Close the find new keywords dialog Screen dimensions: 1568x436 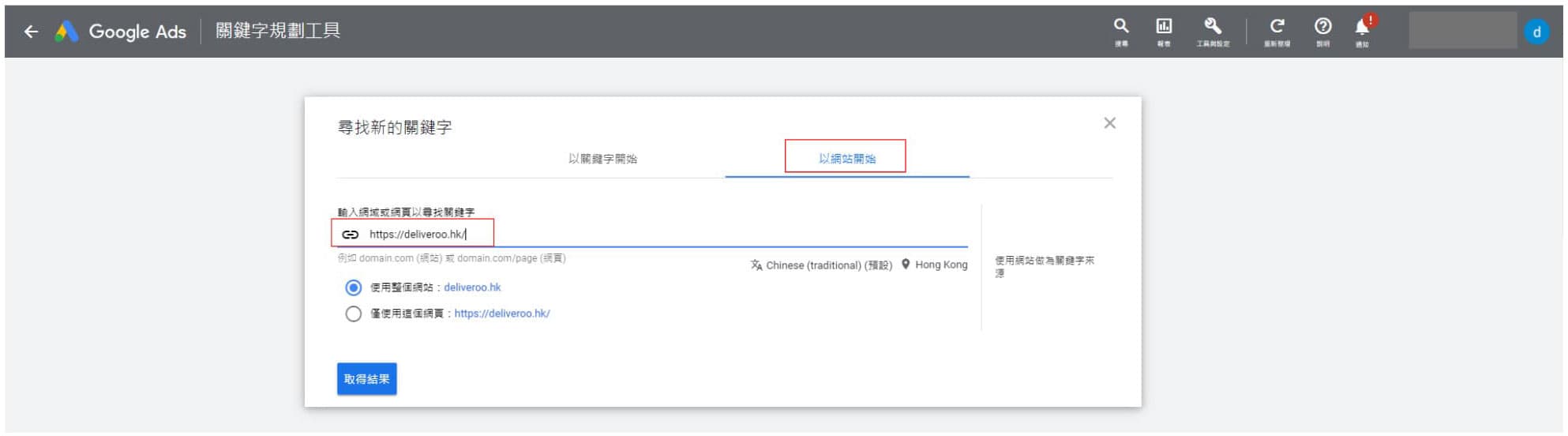[1109, 123]
